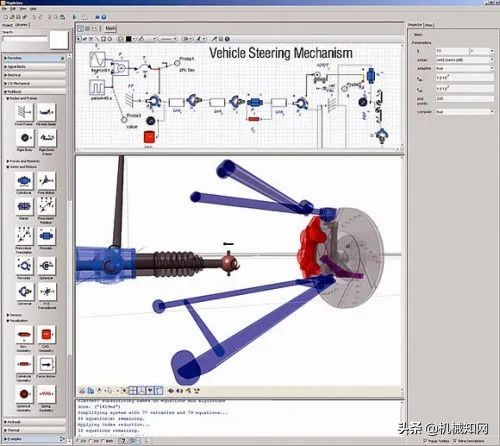Pick the Spherical joint component
The height and width of the screenshot is (446, 500).
pos(46,266)
